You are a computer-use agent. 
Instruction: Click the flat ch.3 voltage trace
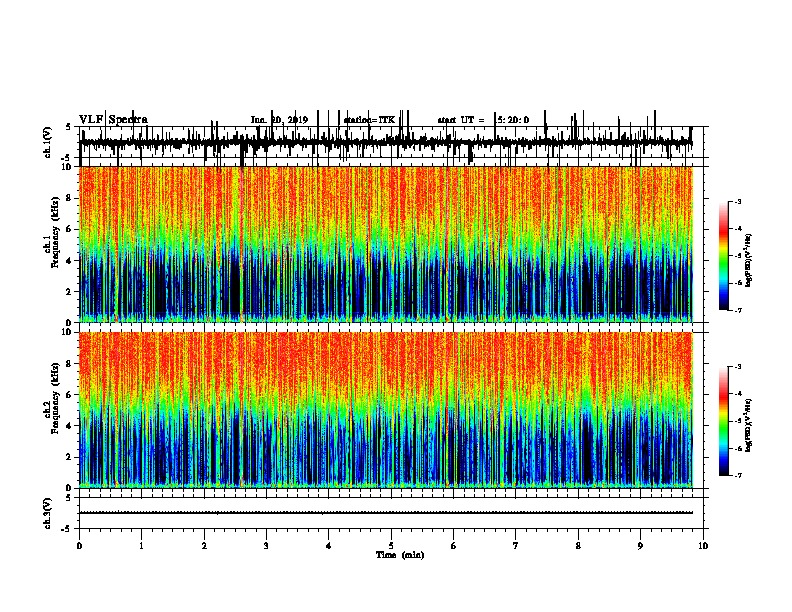pos(386,513)
